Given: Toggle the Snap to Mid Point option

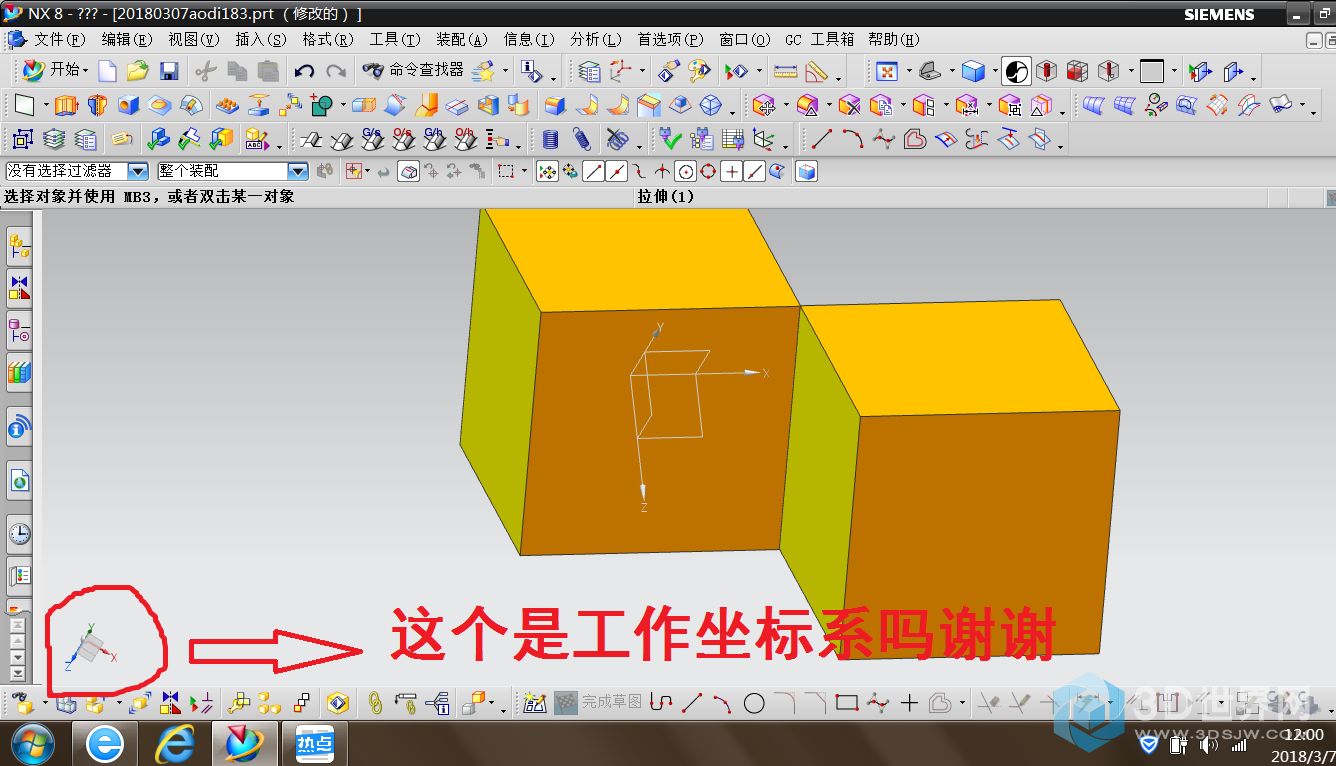Looking at the screenshot, I should [x=617, y=172].
